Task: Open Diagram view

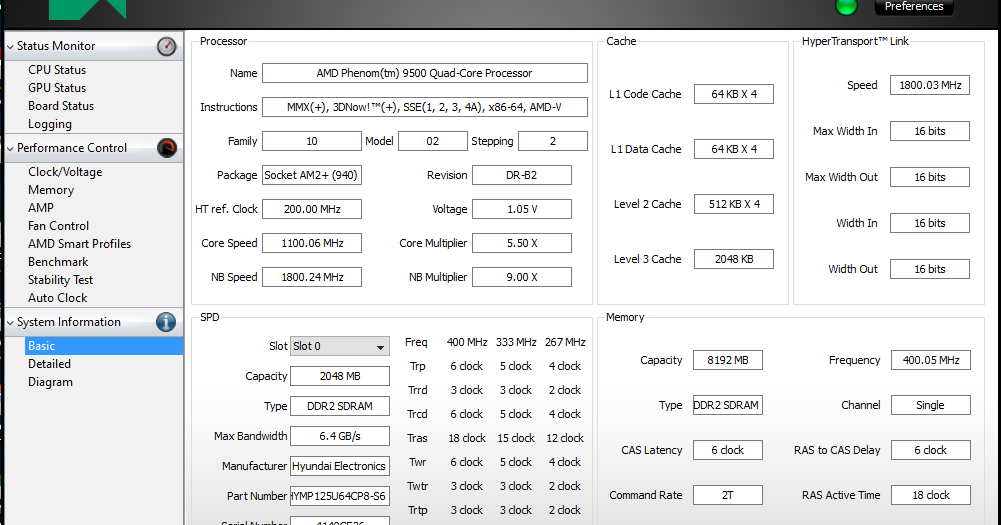Action: tap(50, 382)
